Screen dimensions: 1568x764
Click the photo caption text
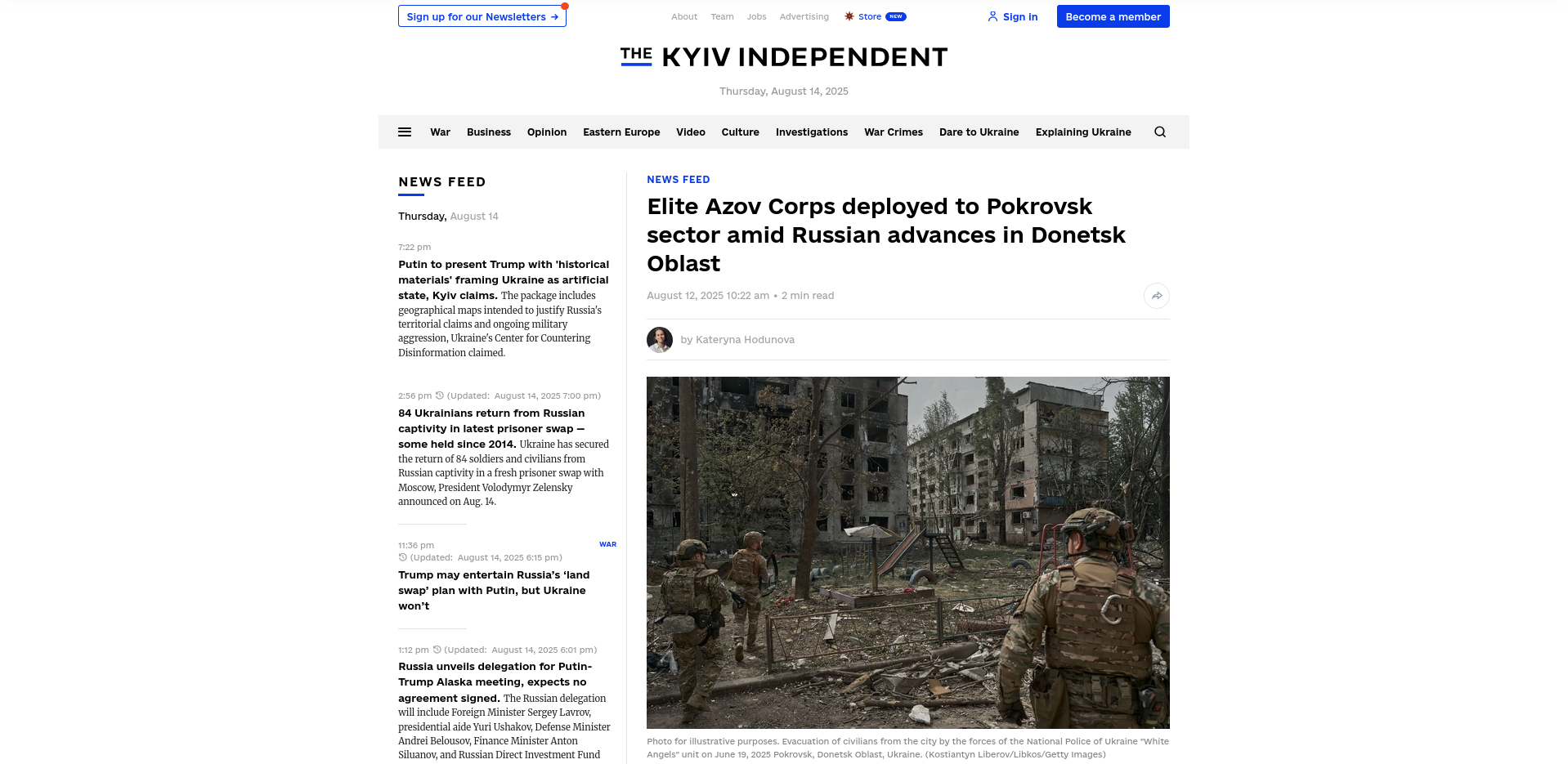click(907, 748)
